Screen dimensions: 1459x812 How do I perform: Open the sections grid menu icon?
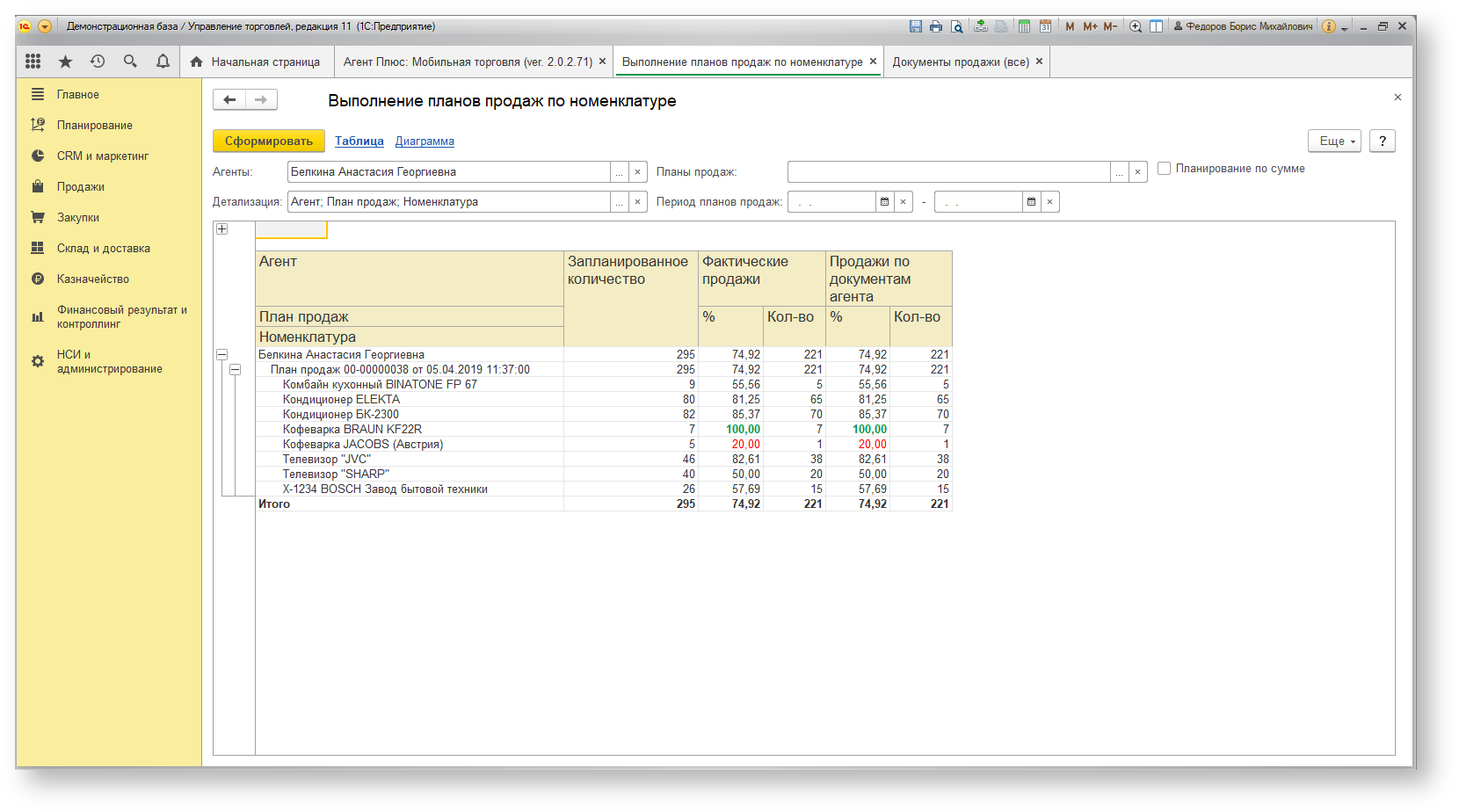[x=33, y=62]
